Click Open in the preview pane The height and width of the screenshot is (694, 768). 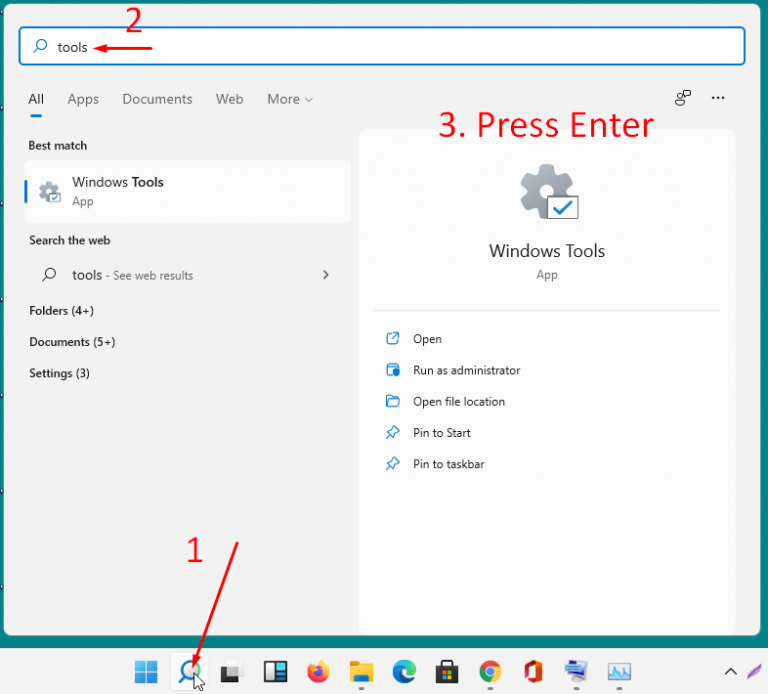pyautogui.click(x=427, y=339)
